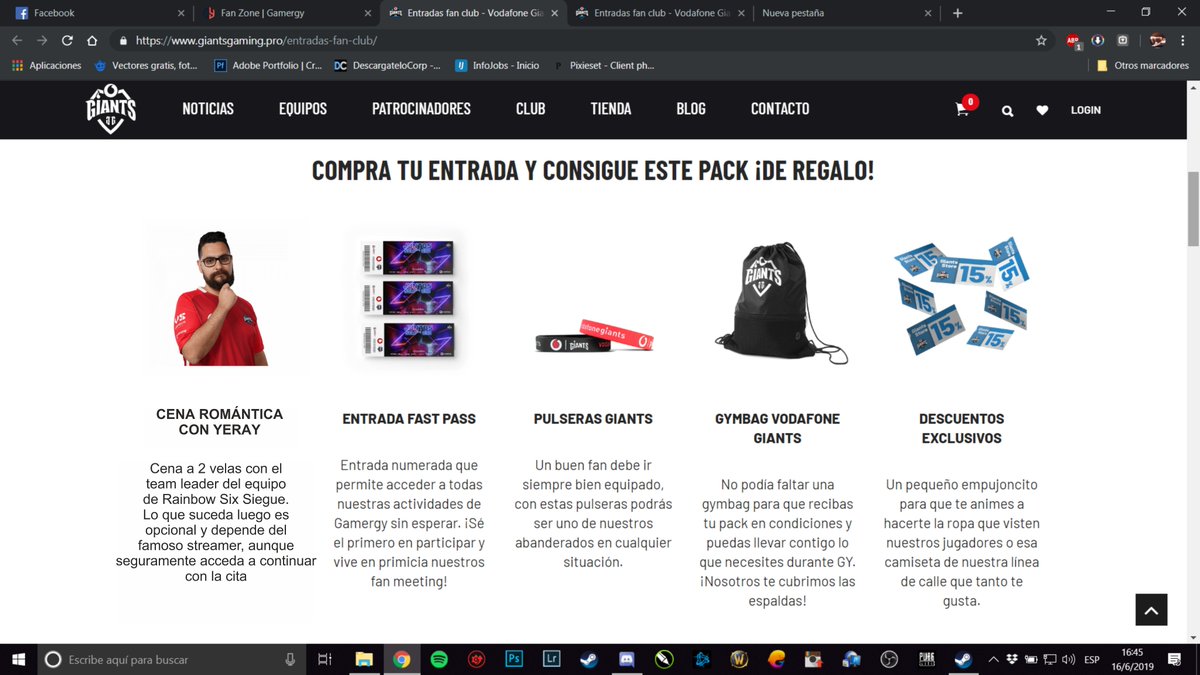
Task: Switch to the Nueva pestaña tab
Action: point(845,13)
